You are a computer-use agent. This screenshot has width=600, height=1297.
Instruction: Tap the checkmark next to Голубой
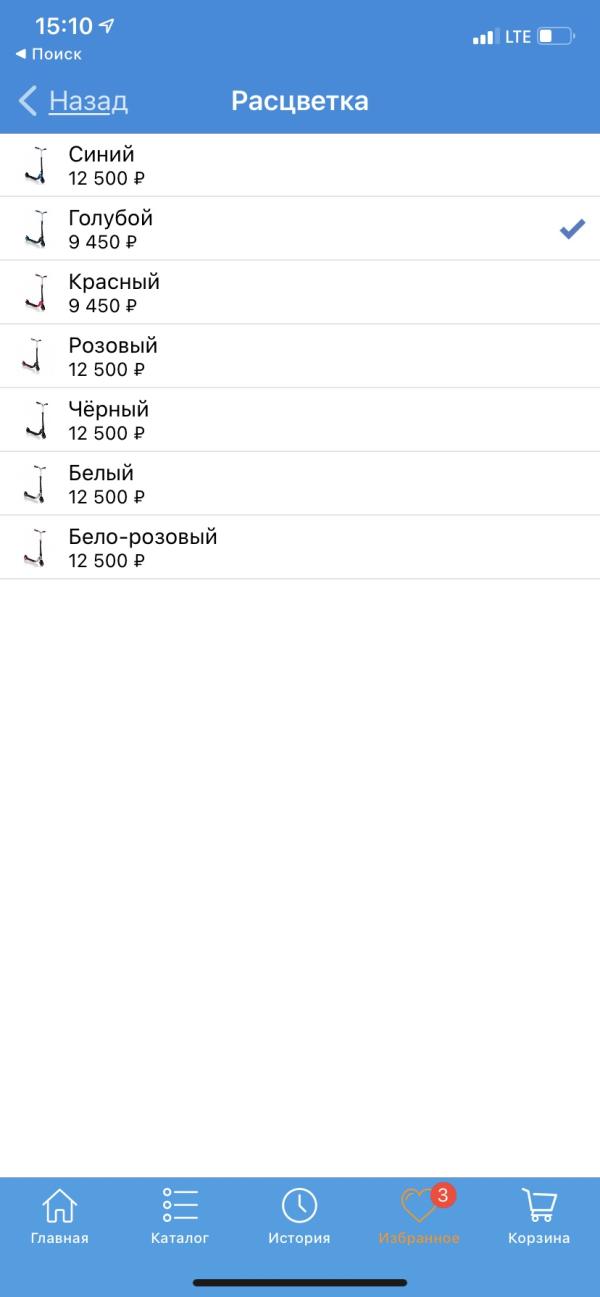point(572,229)
